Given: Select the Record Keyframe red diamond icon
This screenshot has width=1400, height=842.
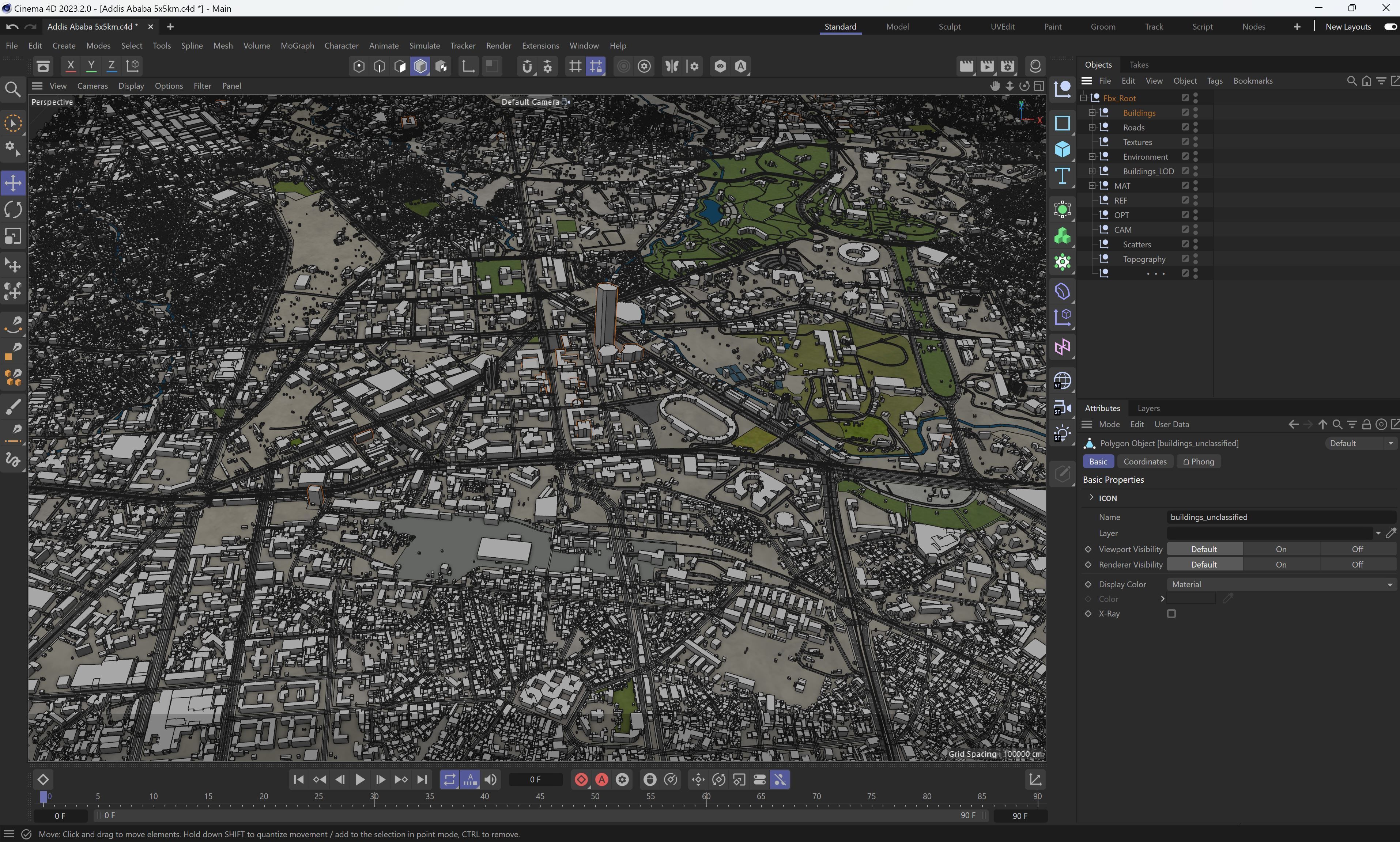Looking at the screenshot, I should tap(581, 780).
